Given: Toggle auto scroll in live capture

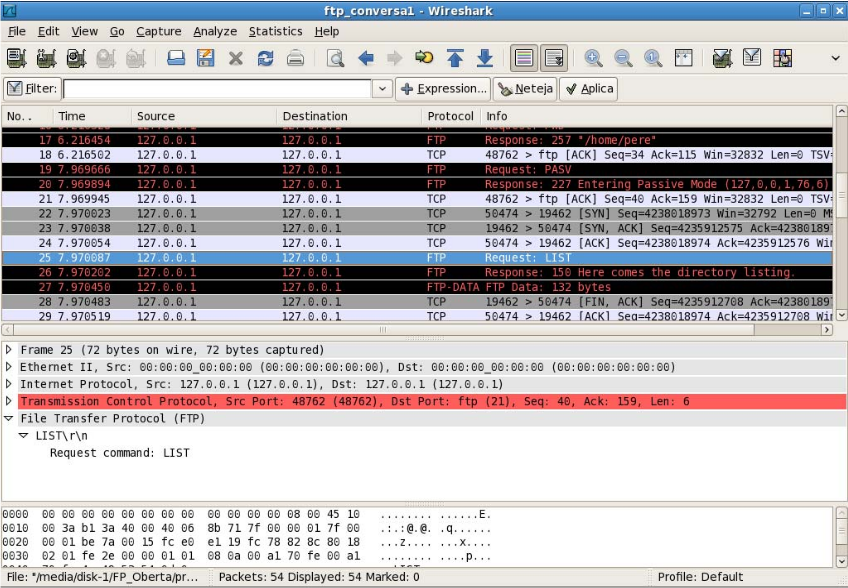Looking at the screenshot, I should [554, 58].
